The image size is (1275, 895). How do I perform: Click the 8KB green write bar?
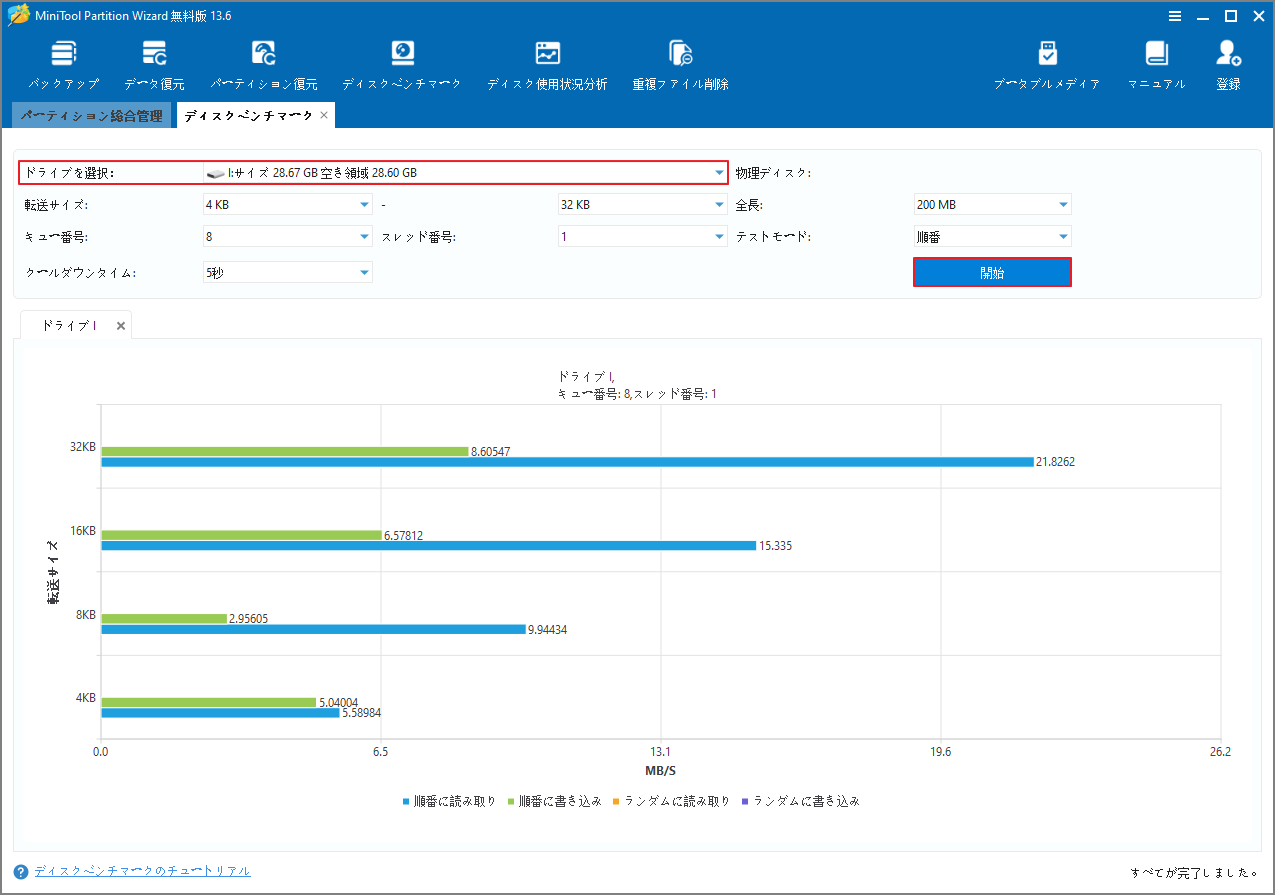[164, 618]
